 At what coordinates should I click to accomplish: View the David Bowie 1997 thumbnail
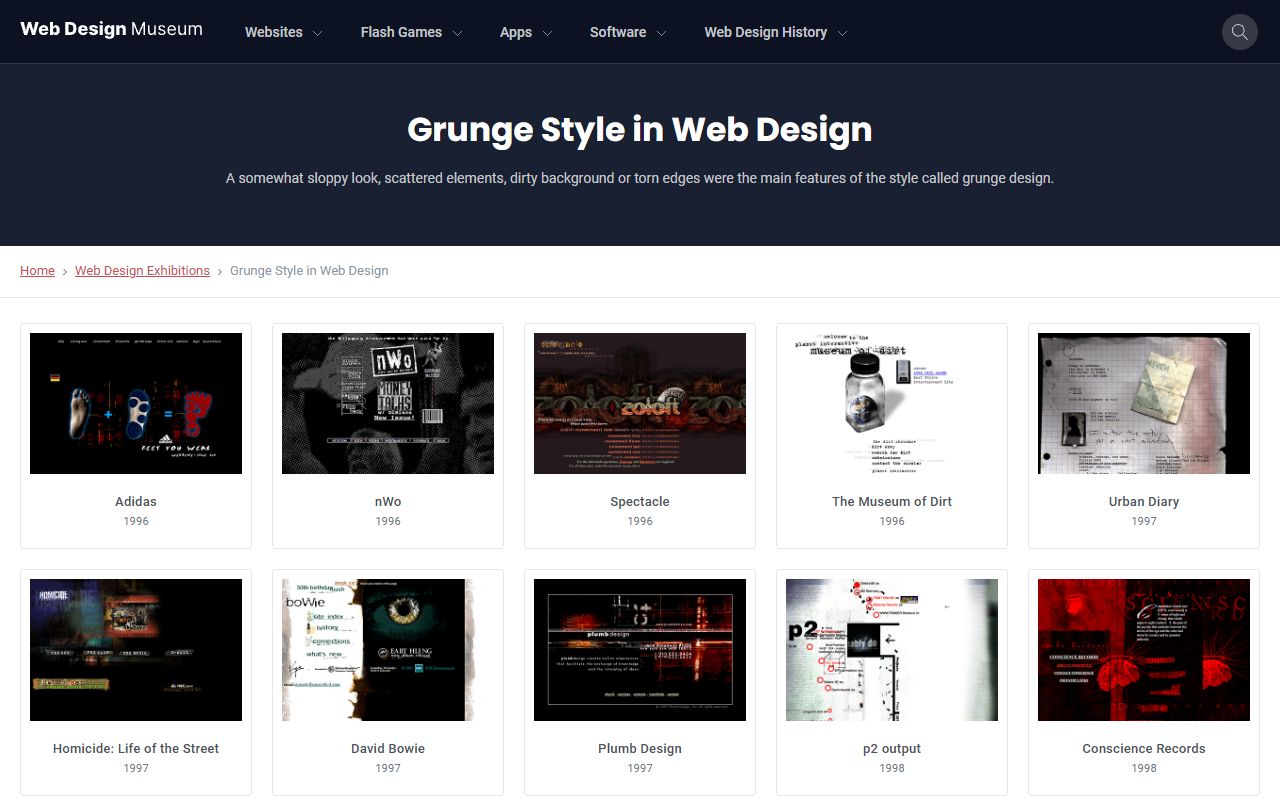coord(387,649)
